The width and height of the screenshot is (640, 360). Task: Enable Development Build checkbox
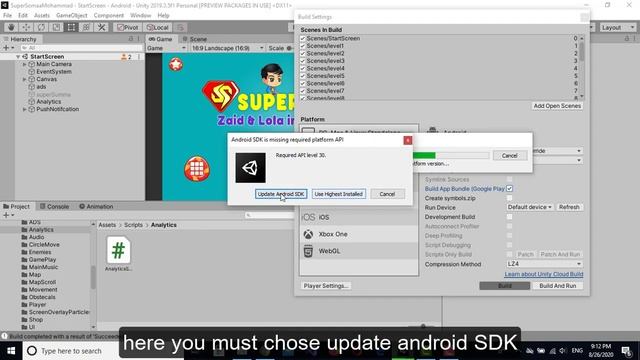point(509,217)
